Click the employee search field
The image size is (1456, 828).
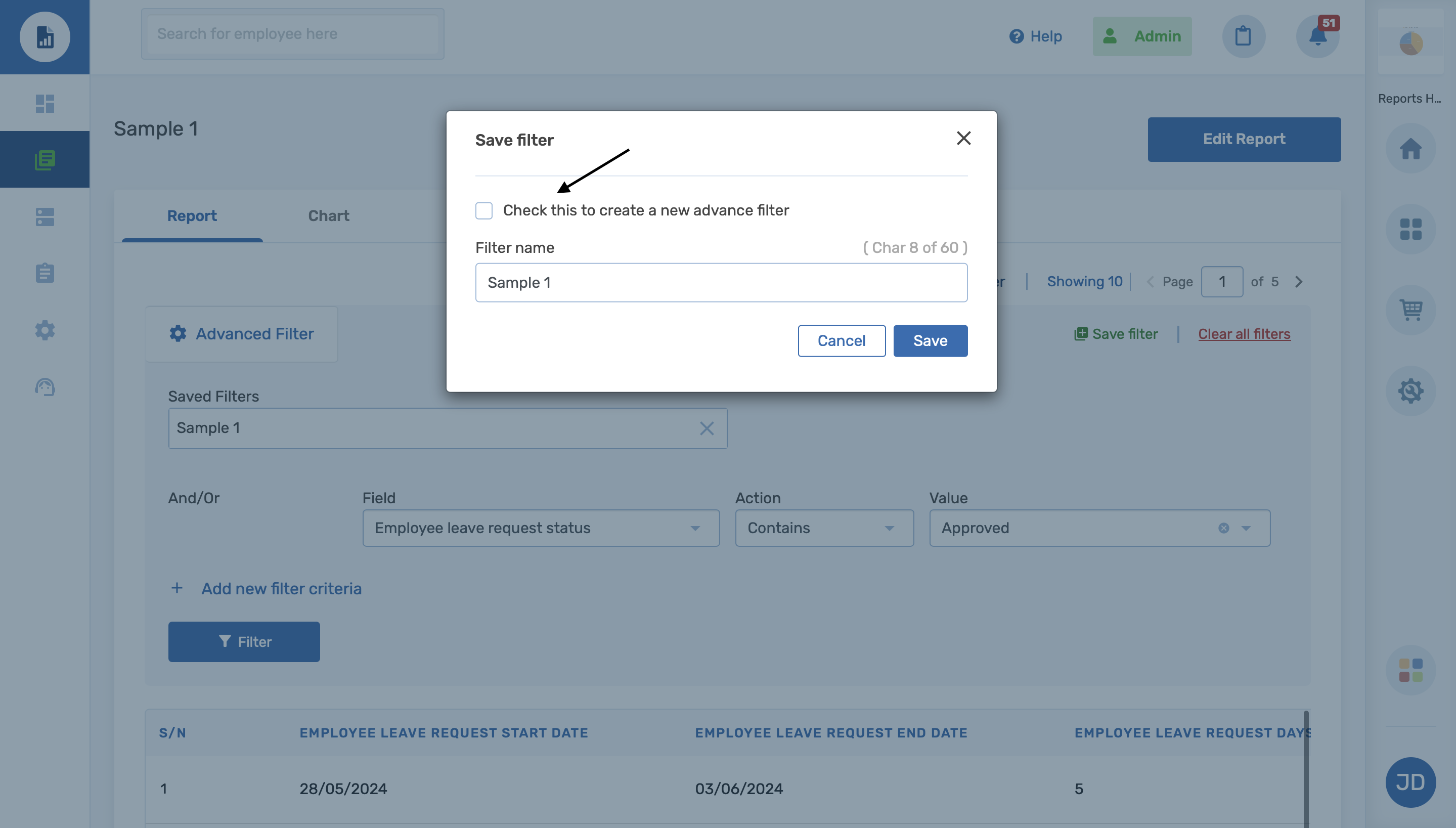pyautogui.click(x=292, y=33)
